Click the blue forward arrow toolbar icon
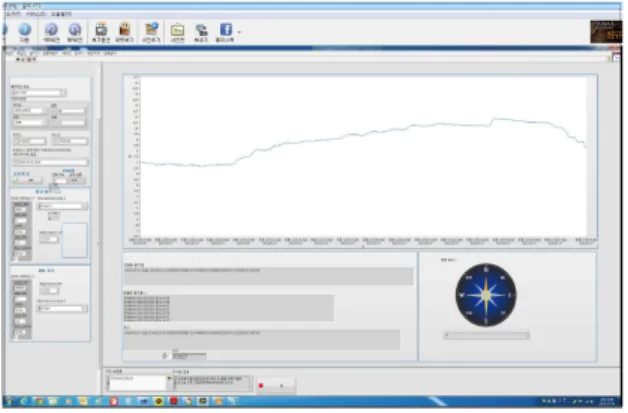Viewport: 628px width, 413px height. click(25, 29)
